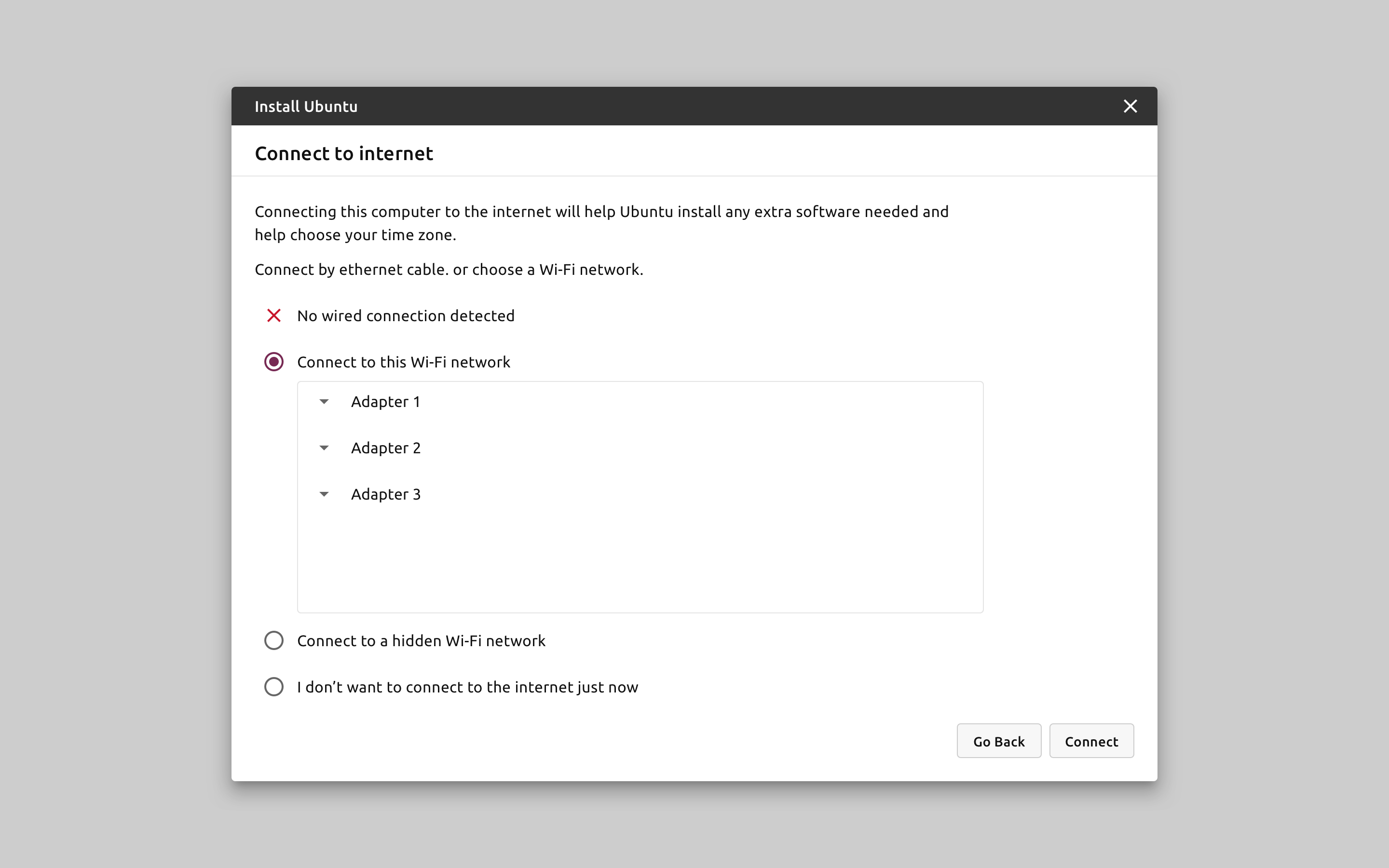This screenshot has width=1389, height=868.
Task: Select the Adapter 2 row label
Action: [386, 448]
